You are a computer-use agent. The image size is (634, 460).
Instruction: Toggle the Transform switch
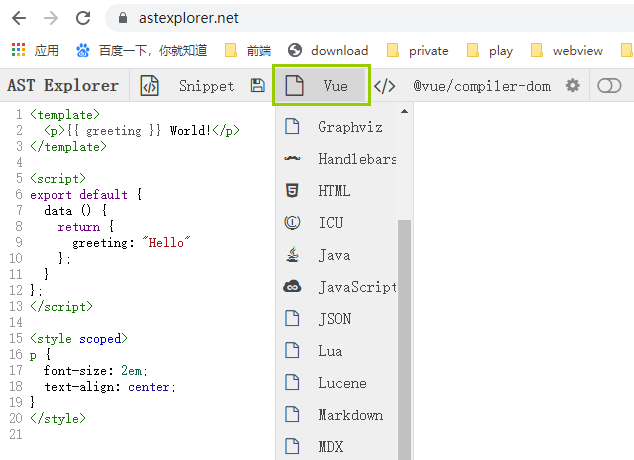point(609,86)
